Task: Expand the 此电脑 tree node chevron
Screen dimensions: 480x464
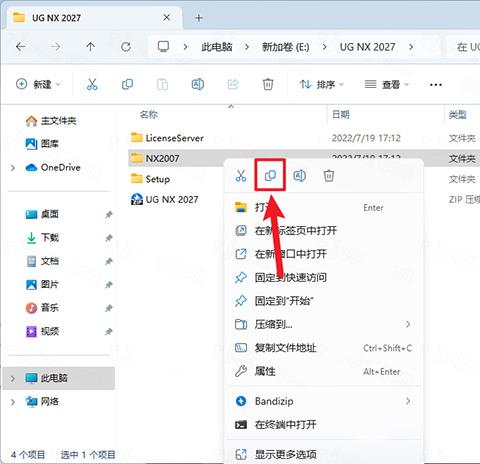Action: (x=13, y=378)
